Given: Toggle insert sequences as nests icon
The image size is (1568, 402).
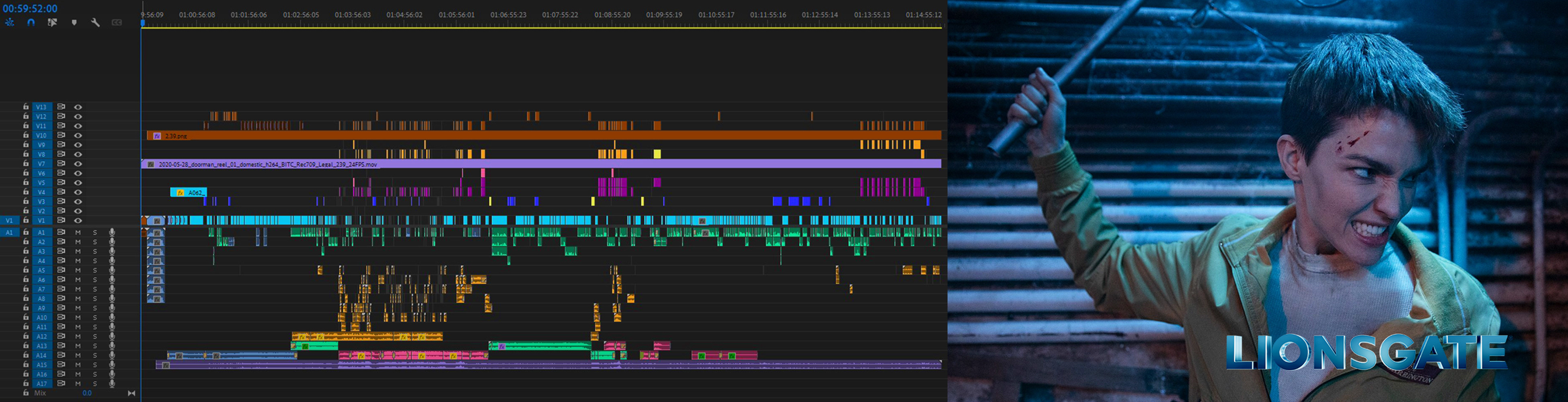Looking at the screenshot, I should point(10,23).
